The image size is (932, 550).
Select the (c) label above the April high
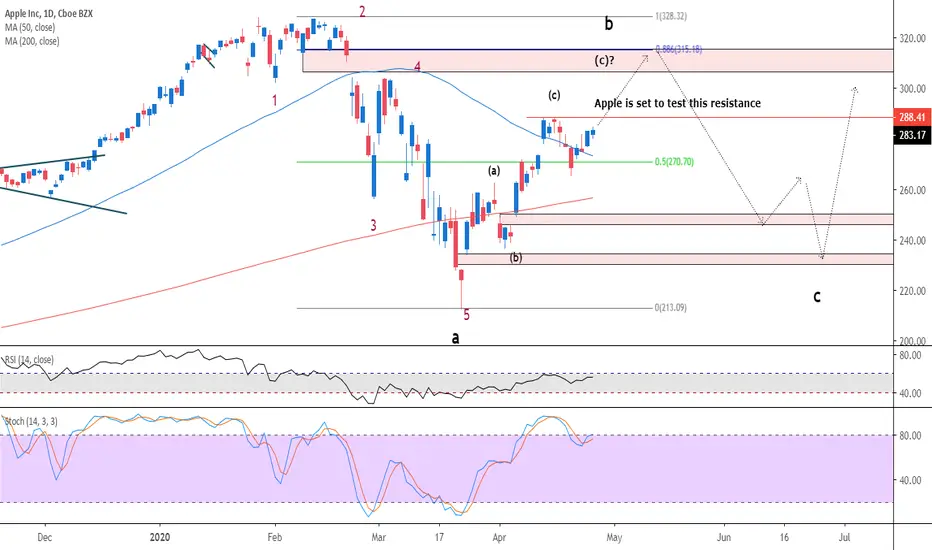click(x=554, y=95)
